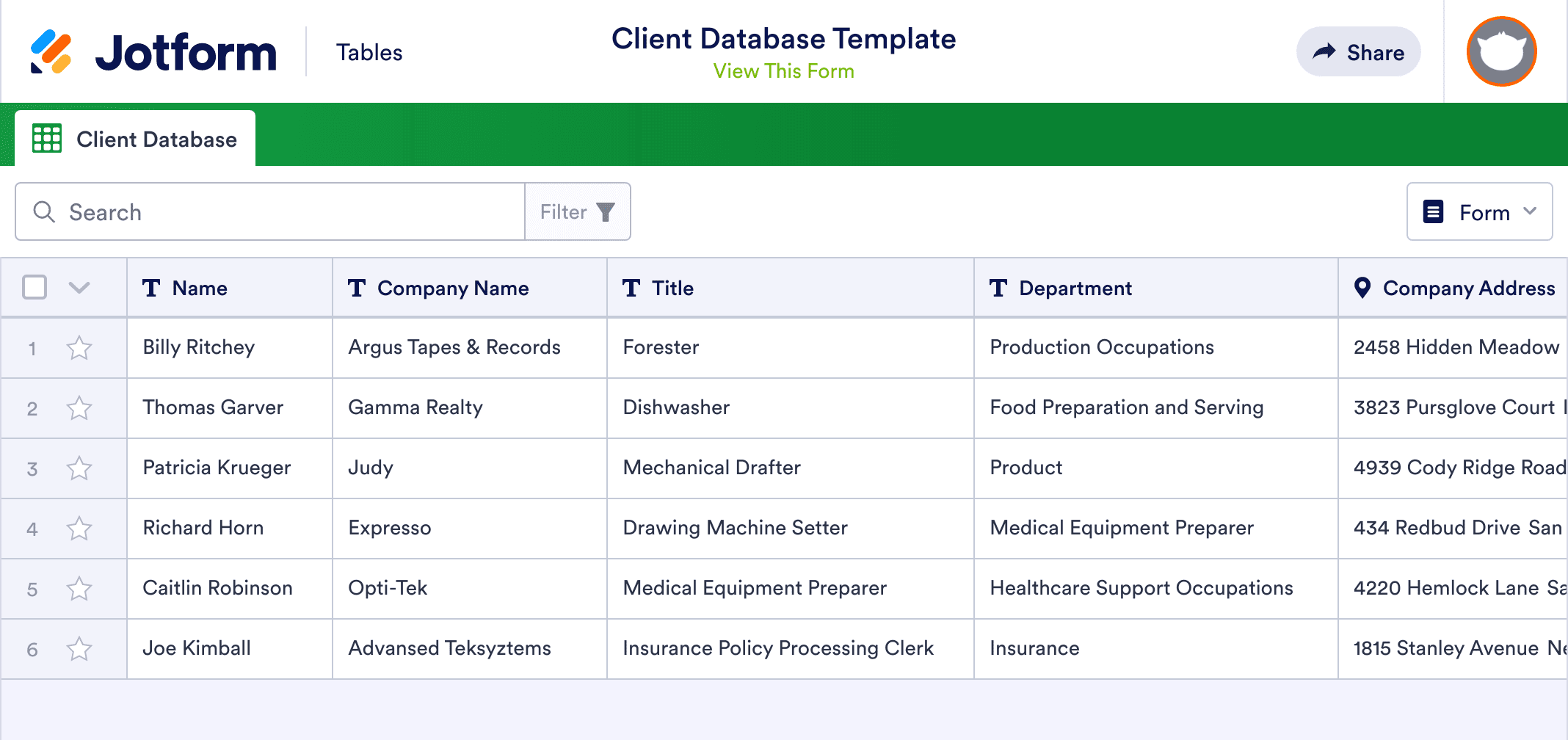Select Tables in the top navigation
This screenshot has width=1568, height=740.
click(x=369, y=51)
